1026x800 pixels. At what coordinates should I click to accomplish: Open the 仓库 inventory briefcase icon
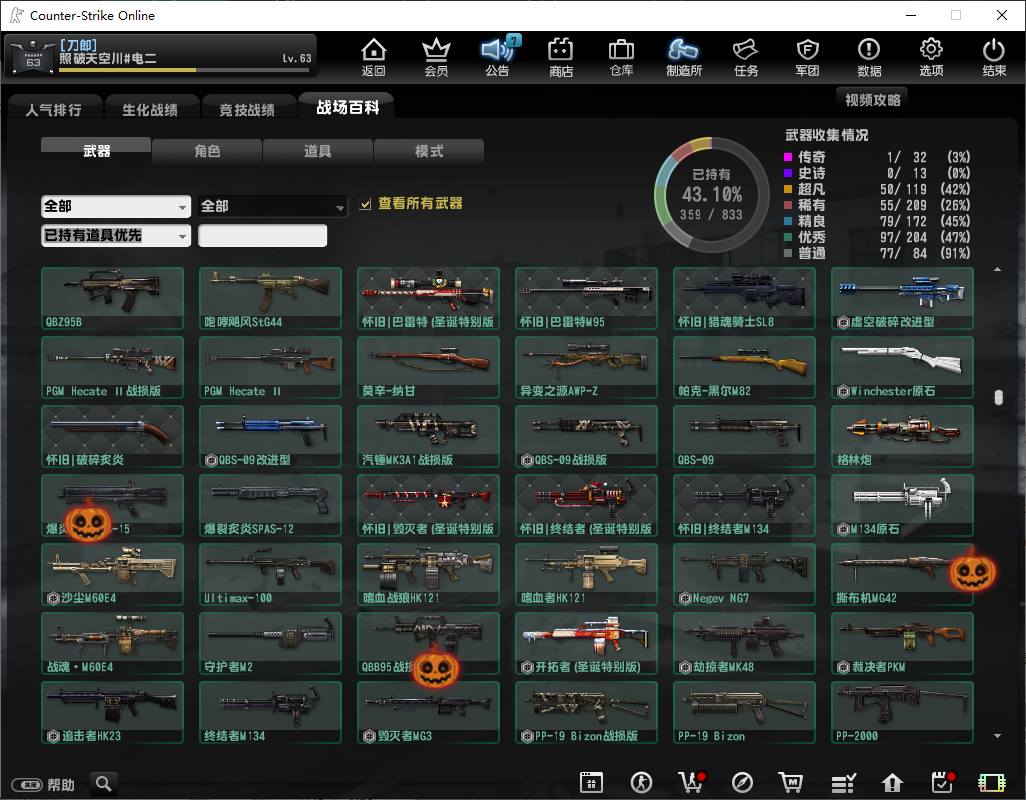(x=621, y=57)
